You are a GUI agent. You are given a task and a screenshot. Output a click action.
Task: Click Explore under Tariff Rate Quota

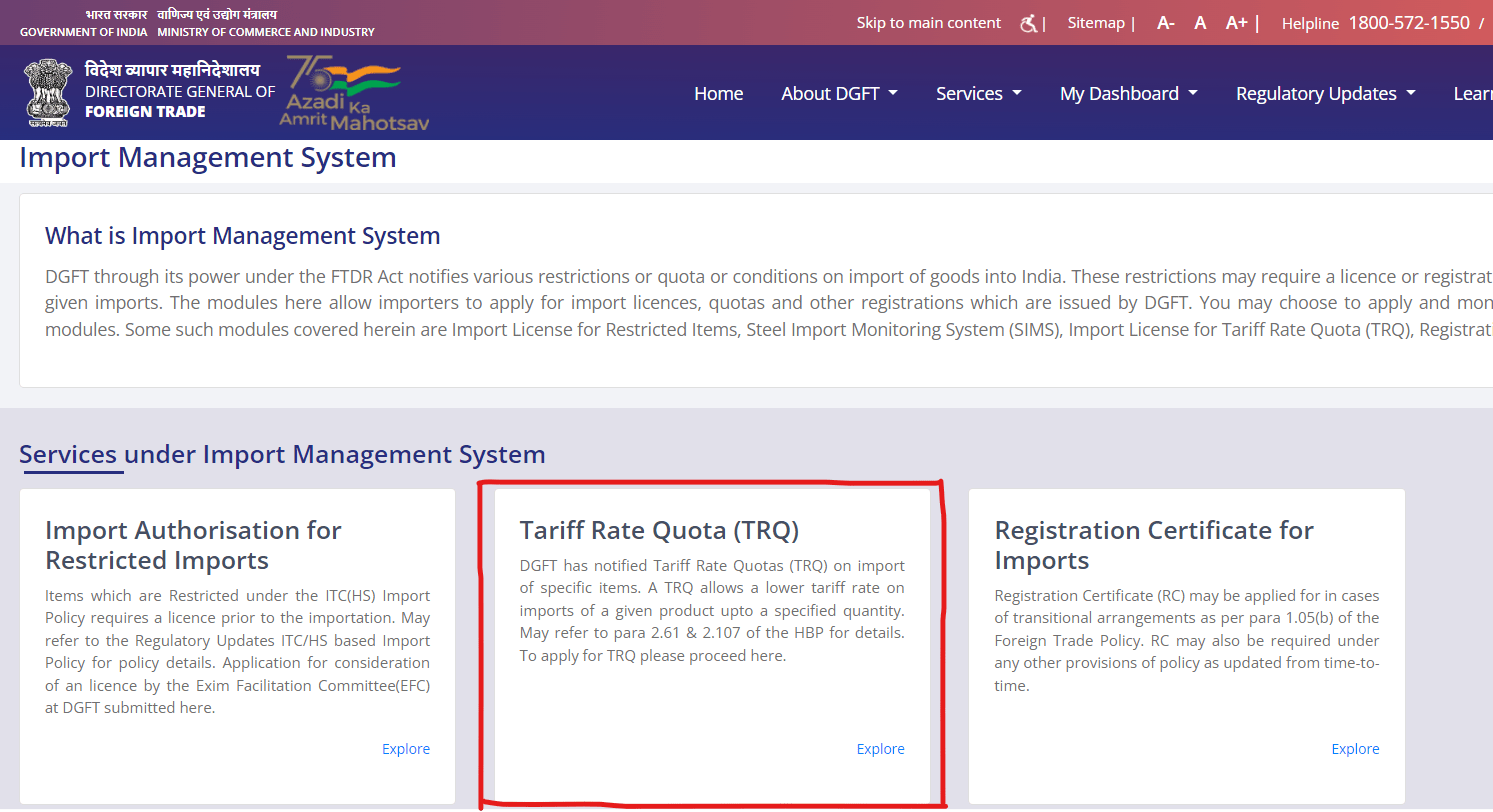(880, 749)
